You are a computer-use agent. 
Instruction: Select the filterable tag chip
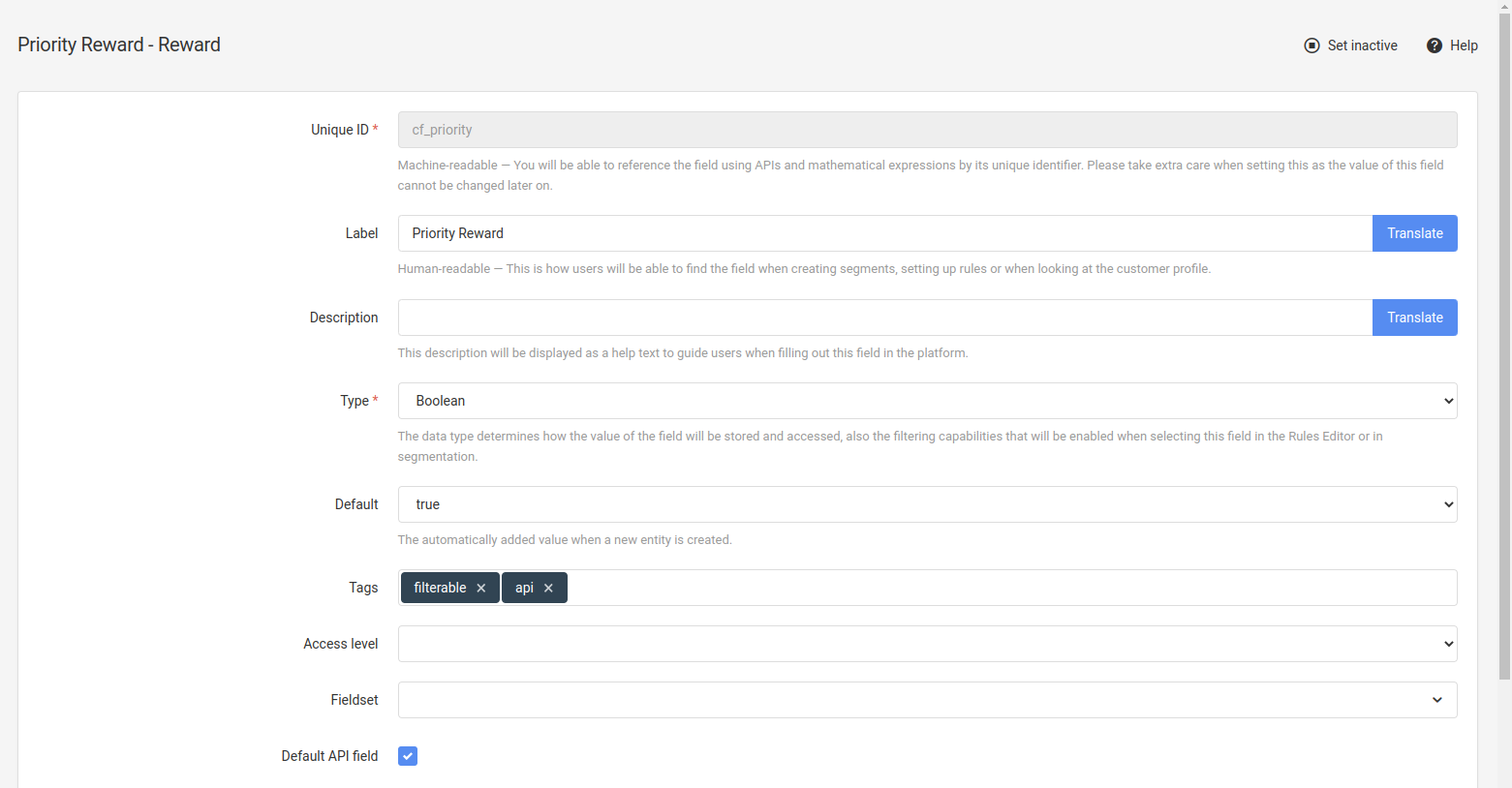coord(440,588)
